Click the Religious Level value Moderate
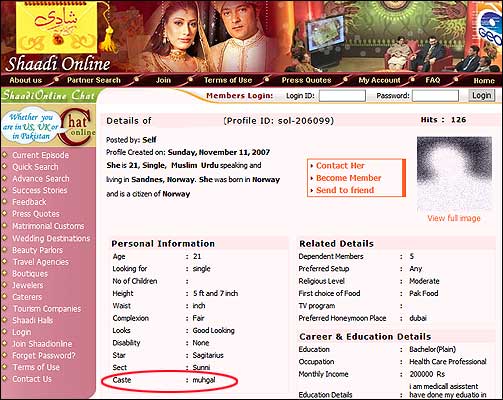Image resolution: width=503 pixels, height=400 pixels. (424, 281)
